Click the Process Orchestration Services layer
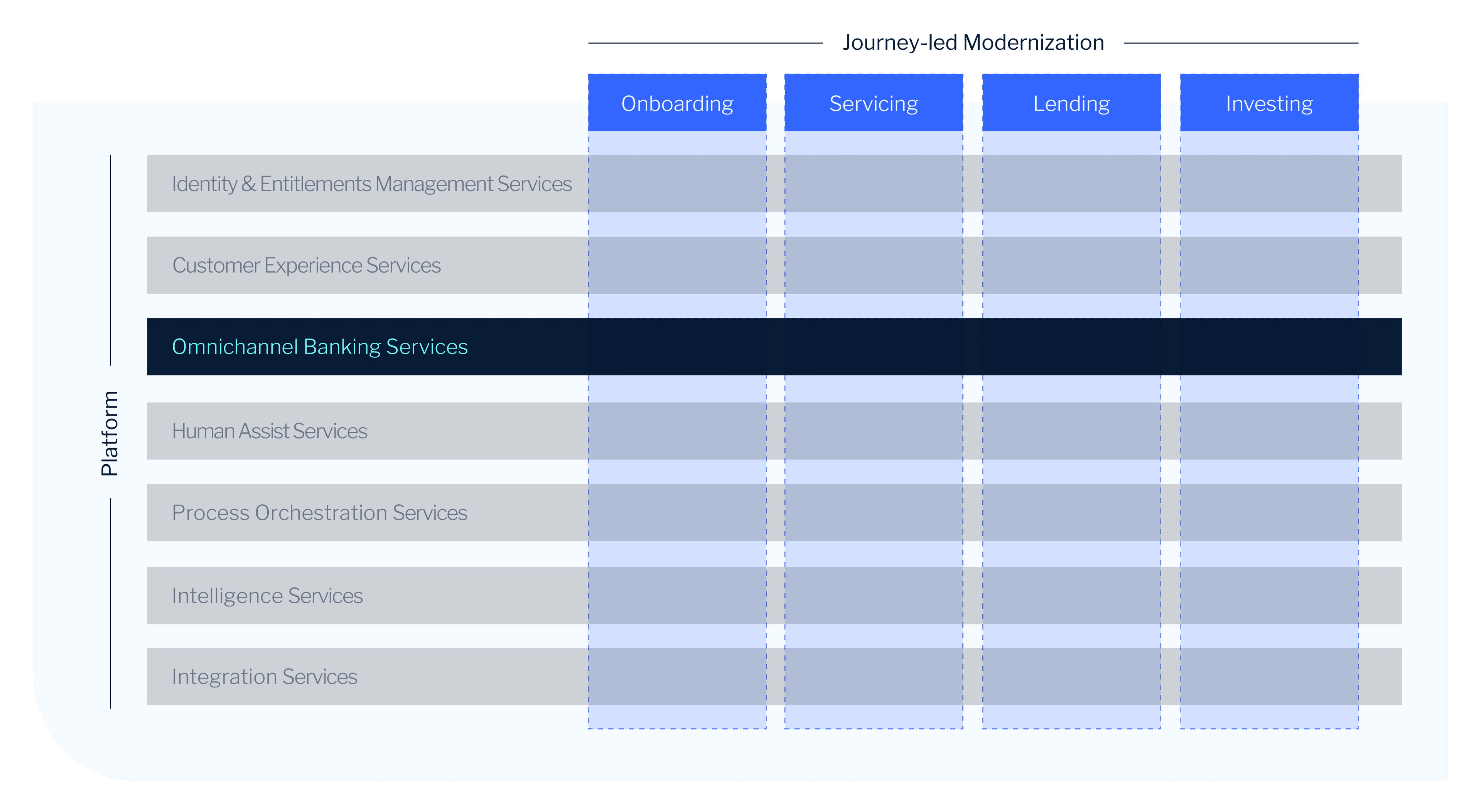Image resolution: width=1481 pixels, height=812 pixels. click(x=320, y=512)
